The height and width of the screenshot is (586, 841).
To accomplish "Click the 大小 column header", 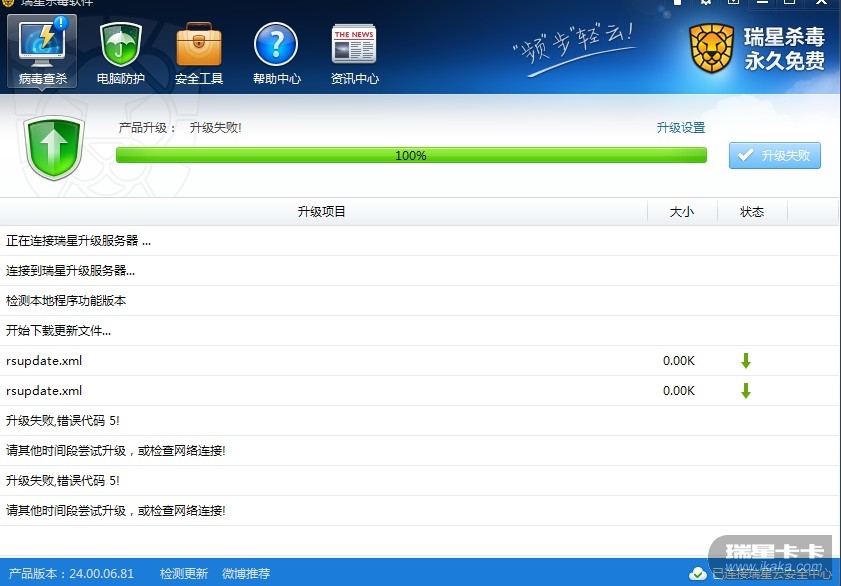I will [x=682, y=212].
